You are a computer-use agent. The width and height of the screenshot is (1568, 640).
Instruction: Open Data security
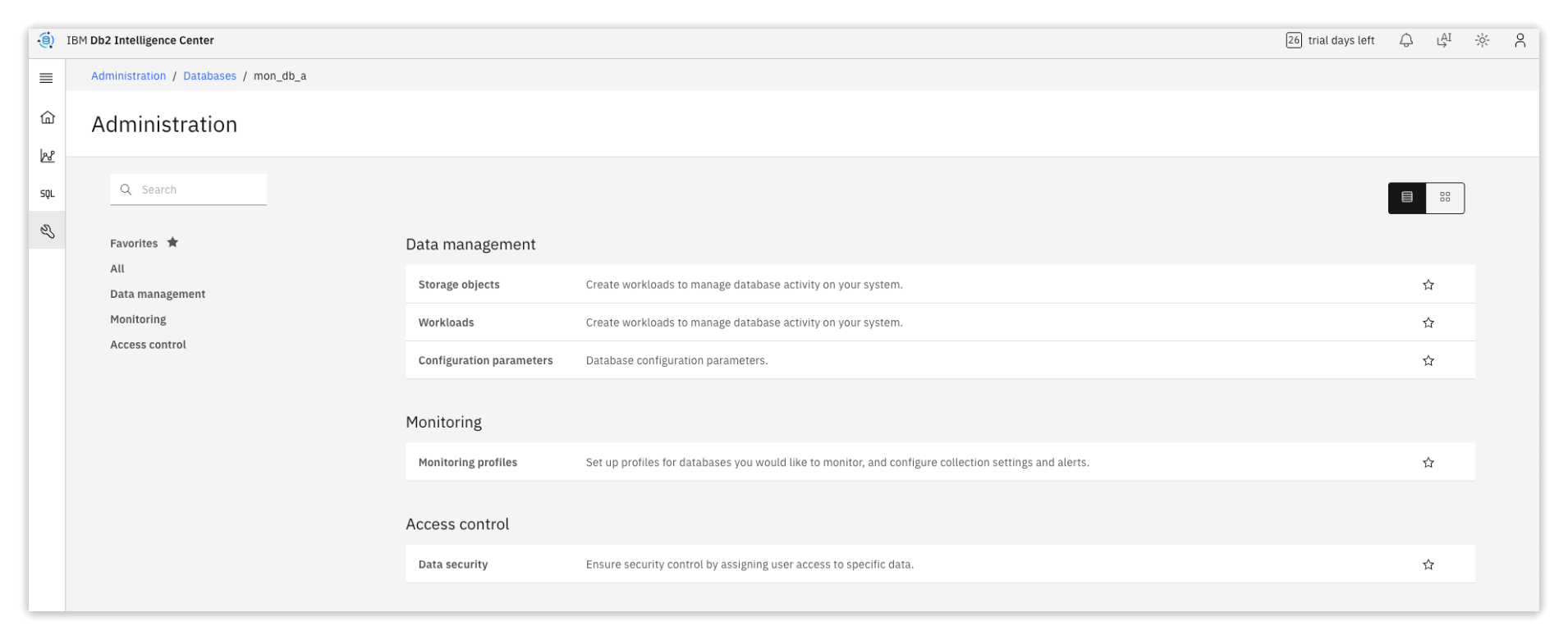[x=453, y=565]
